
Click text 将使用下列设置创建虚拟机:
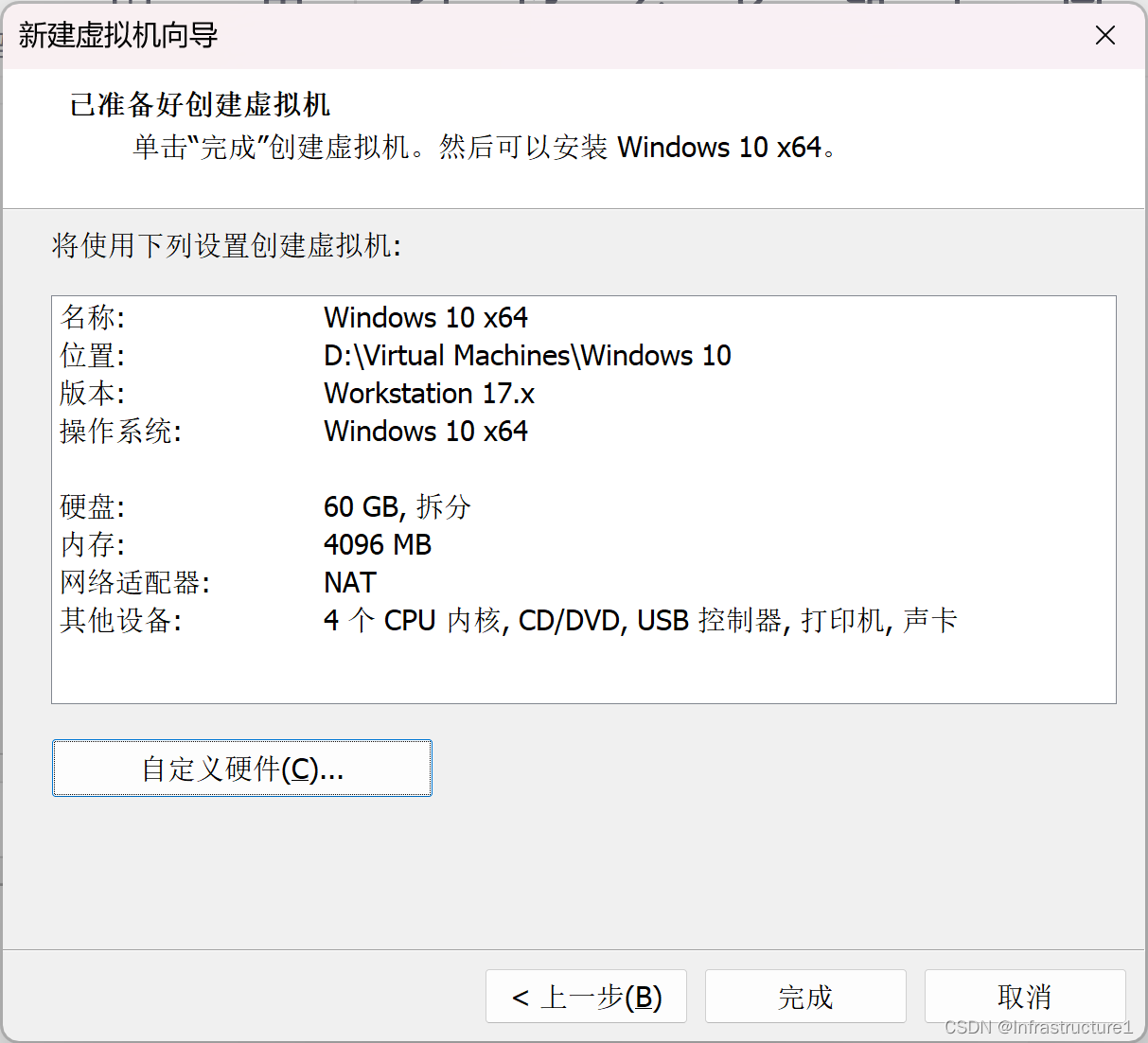[226, 245]
